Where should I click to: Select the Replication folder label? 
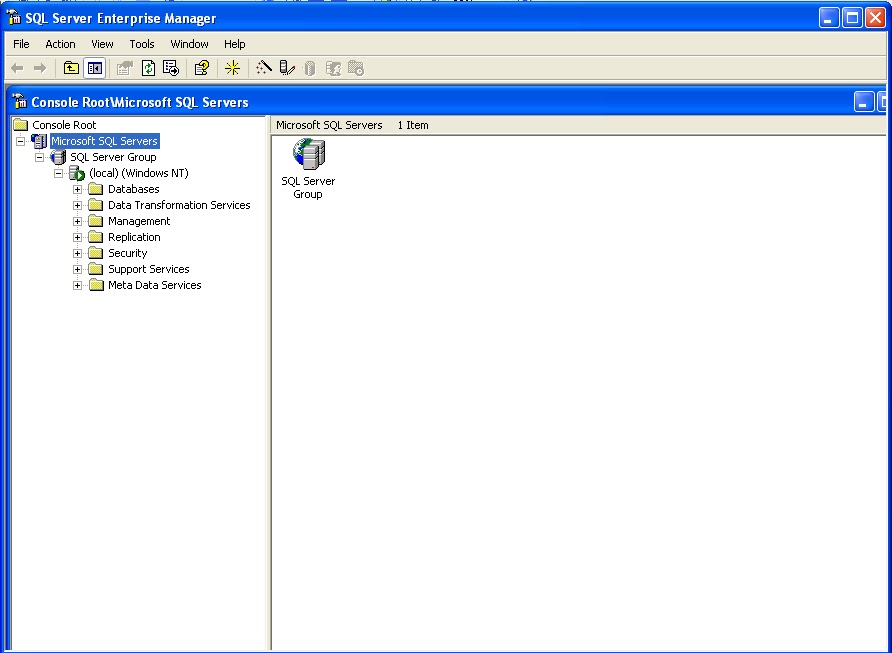click(134, 237)
